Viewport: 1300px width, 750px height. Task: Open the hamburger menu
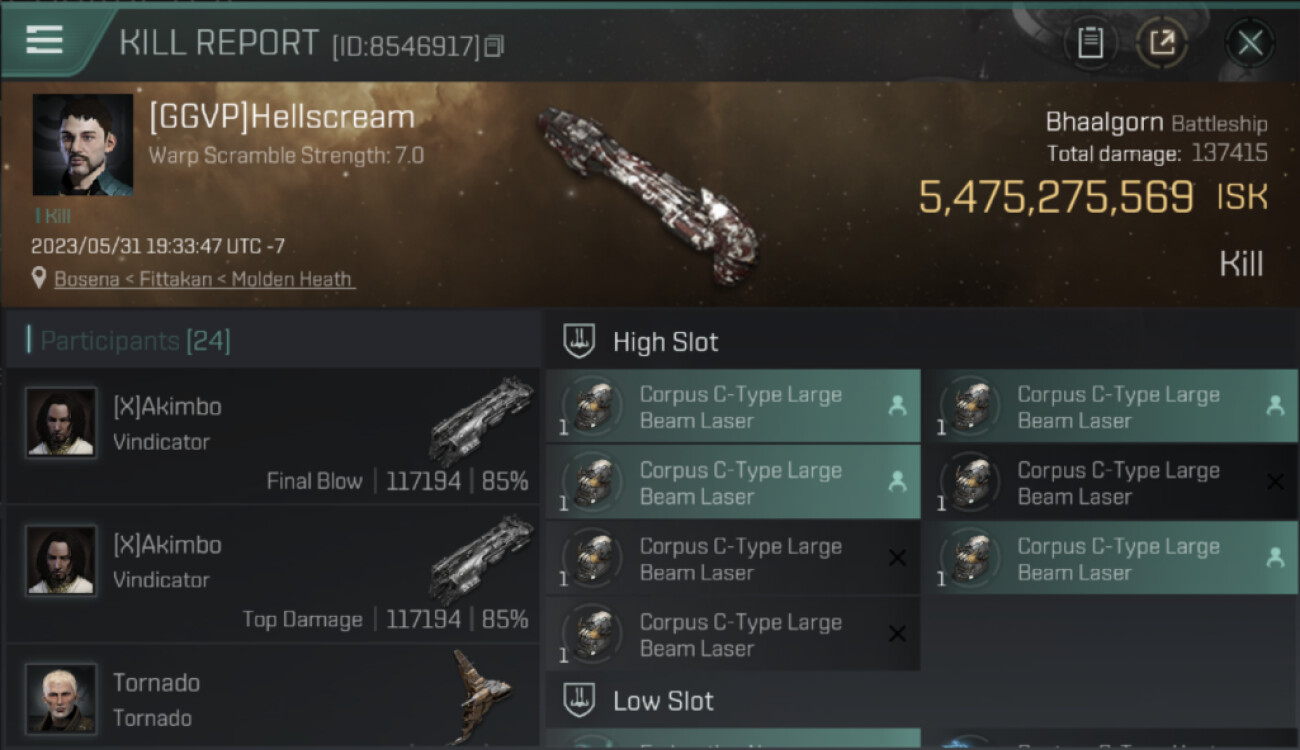(45, 40)
